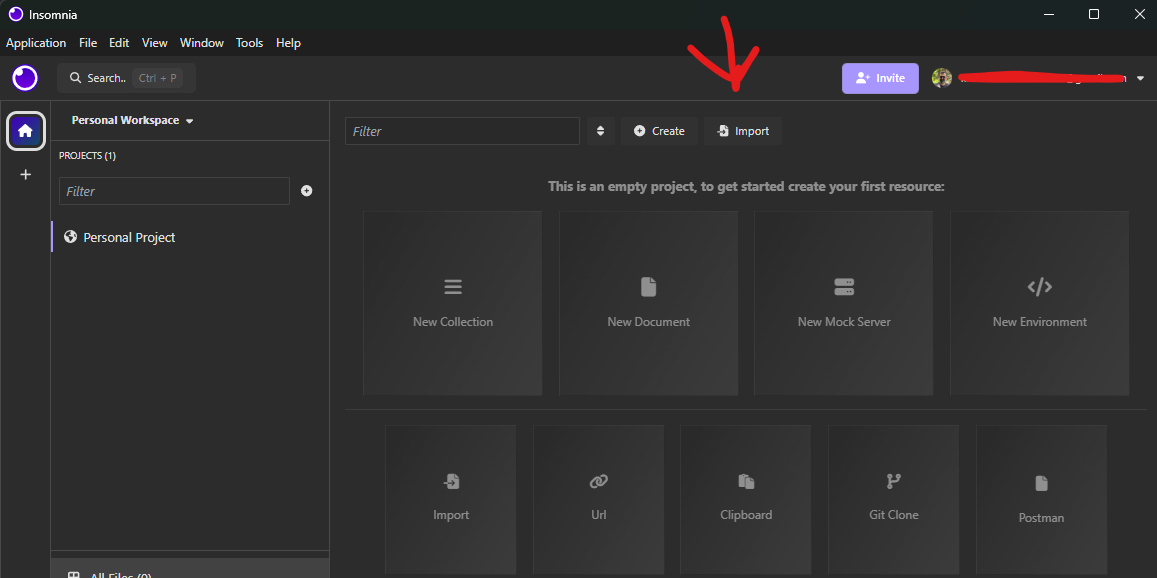Screen dimensions: 1157x578
Task: Create a New Mock Server card
Action: pos(843,303)
